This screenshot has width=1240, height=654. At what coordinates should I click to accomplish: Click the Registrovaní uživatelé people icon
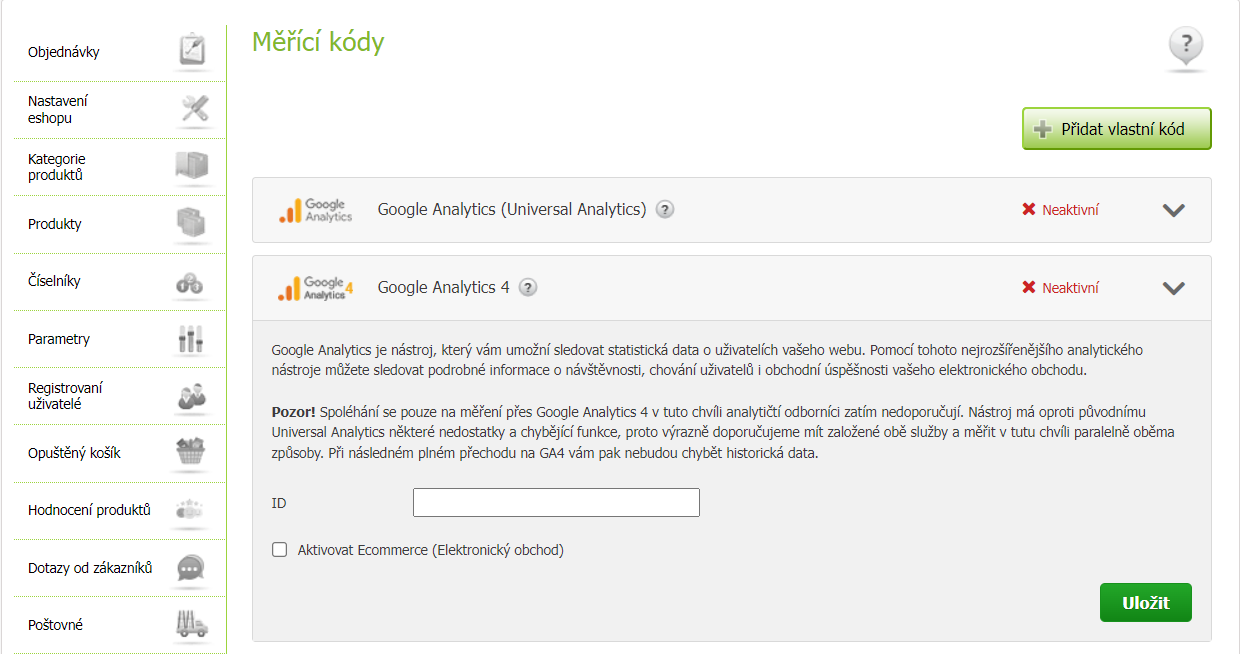pyautogui.click(x=191, y=396)
